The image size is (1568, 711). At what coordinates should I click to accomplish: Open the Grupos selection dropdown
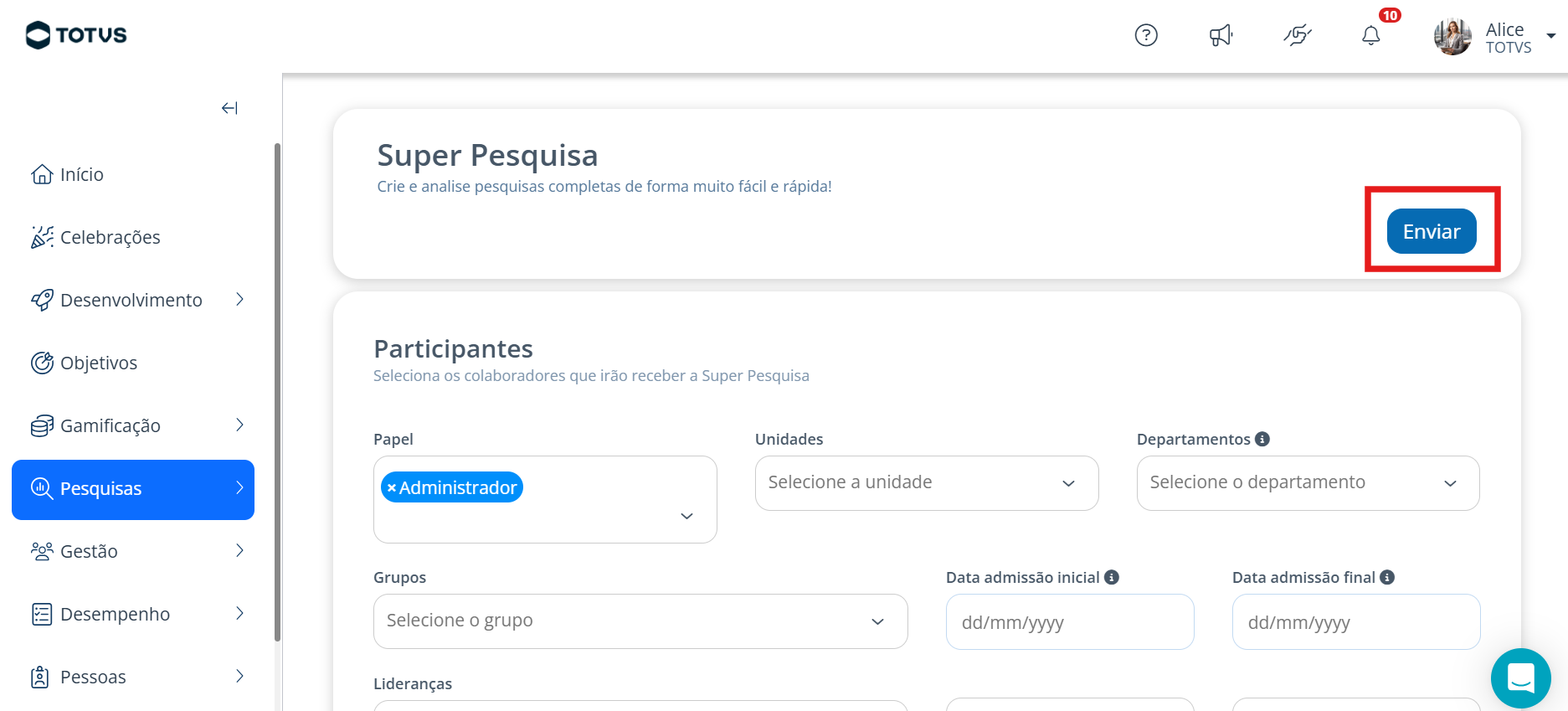tap(640, 621)
